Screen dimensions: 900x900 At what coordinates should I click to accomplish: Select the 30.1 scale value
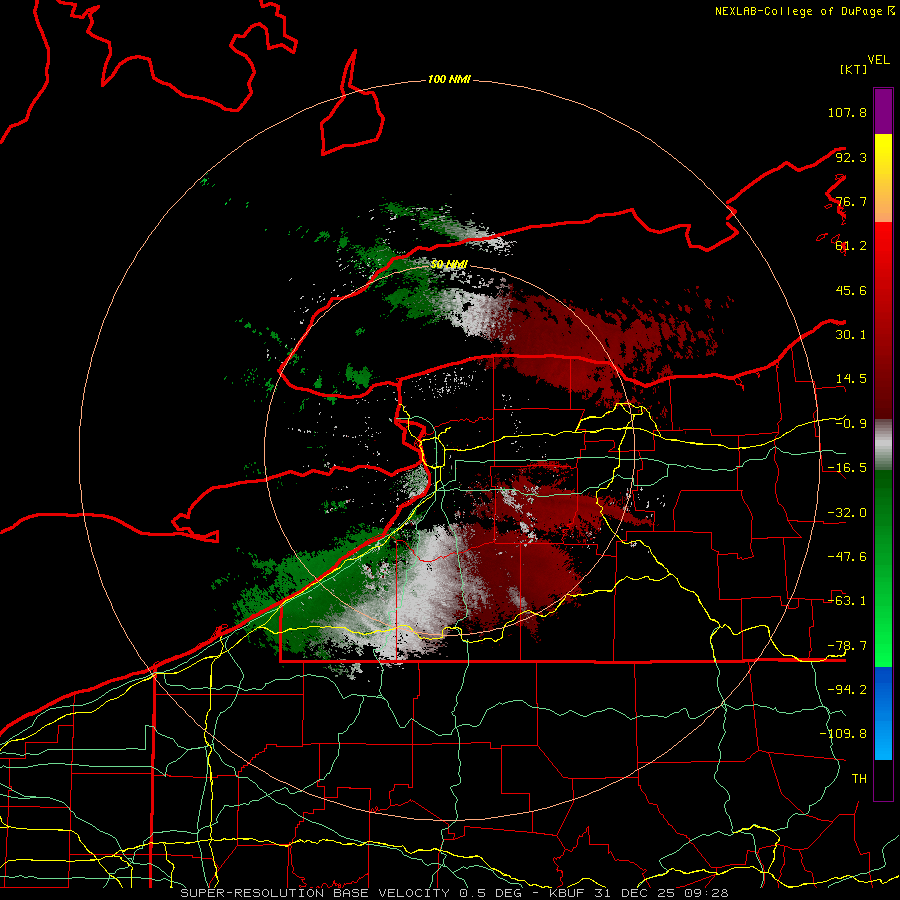(851, 335)
